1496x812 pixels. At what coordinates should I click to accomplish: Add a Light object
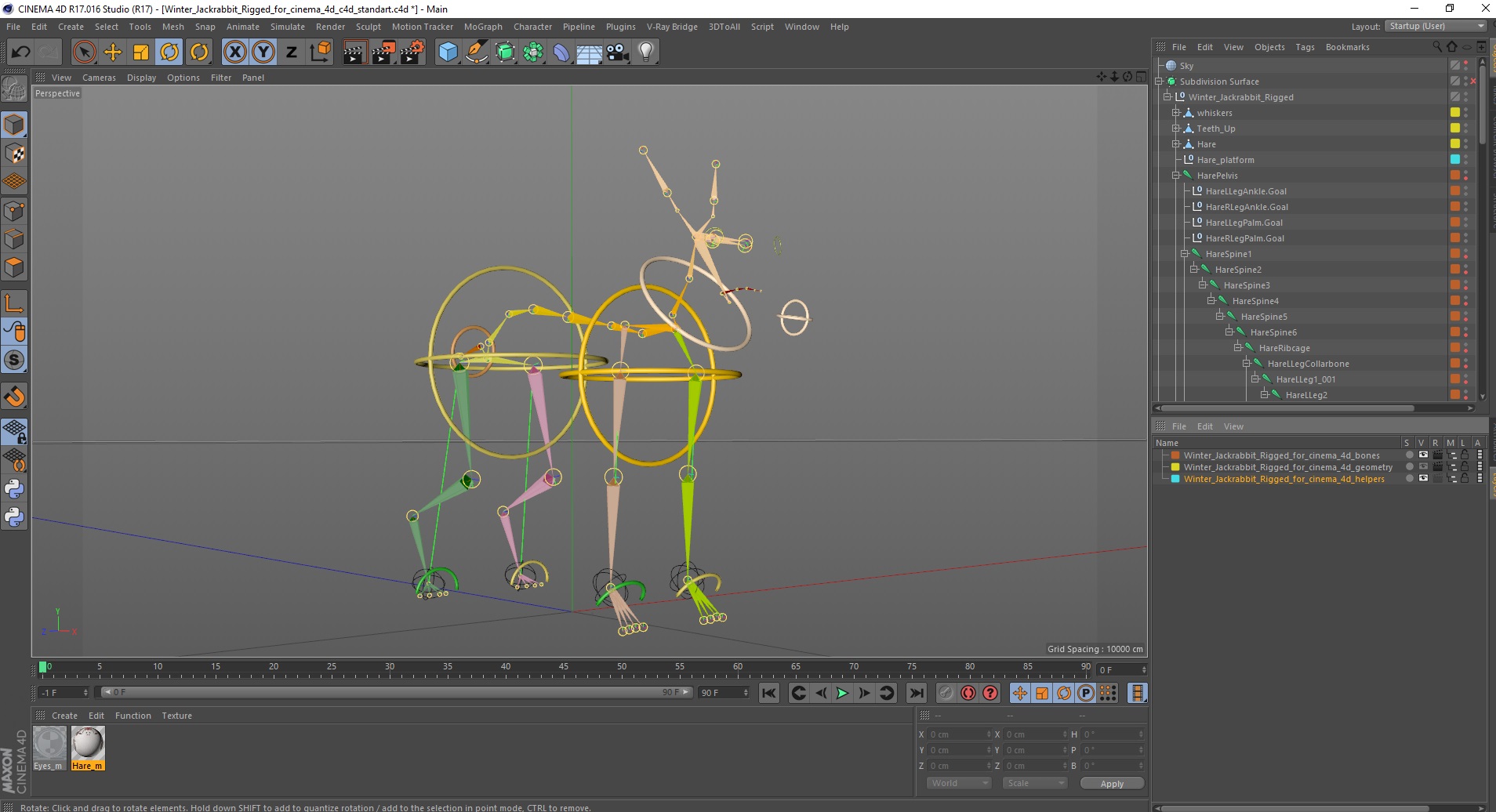[x=646, y=53]
